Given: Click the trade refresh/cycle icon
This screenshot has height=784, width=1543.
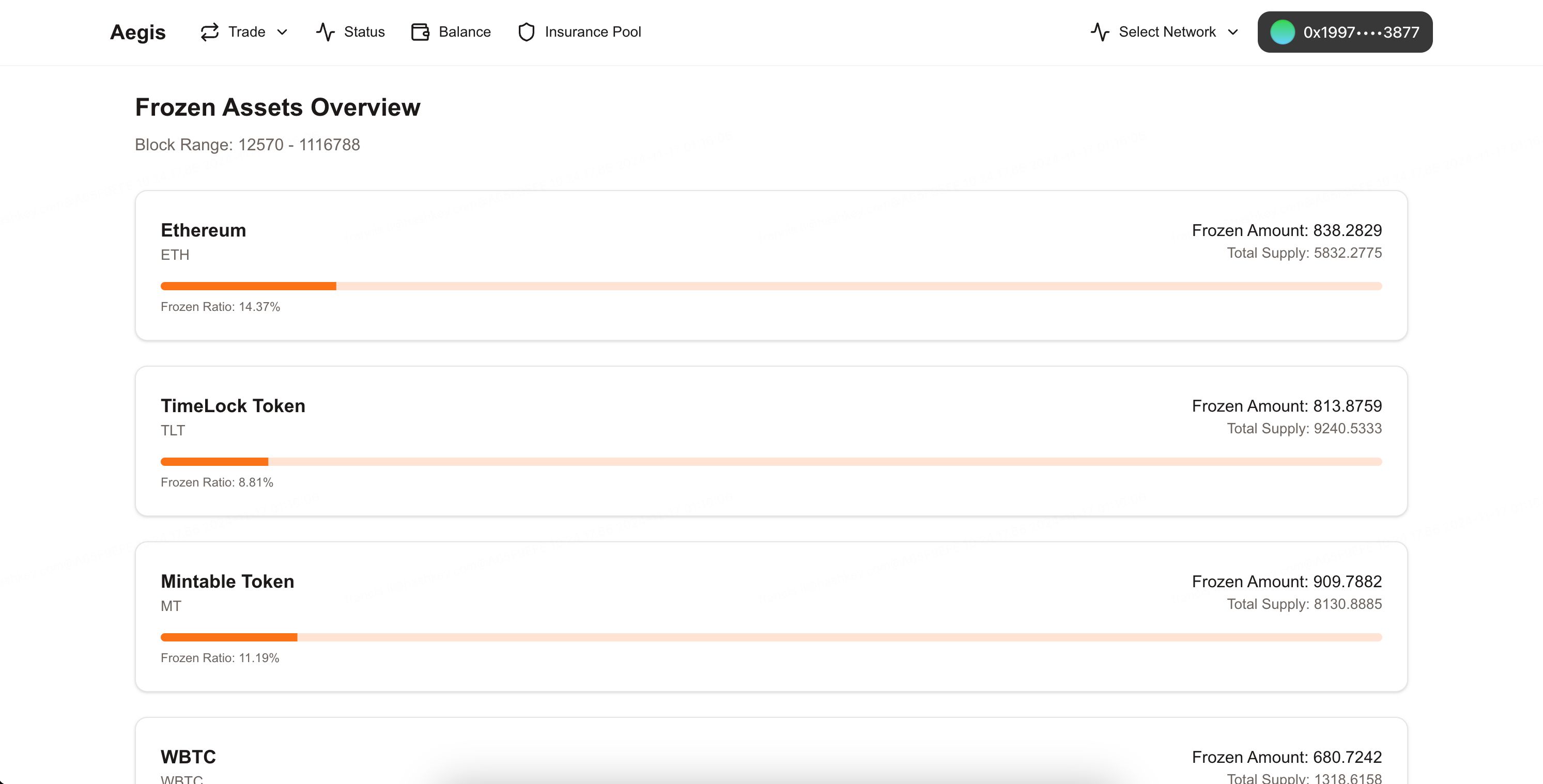Looking at the screenshot, I should pos(208,31).
